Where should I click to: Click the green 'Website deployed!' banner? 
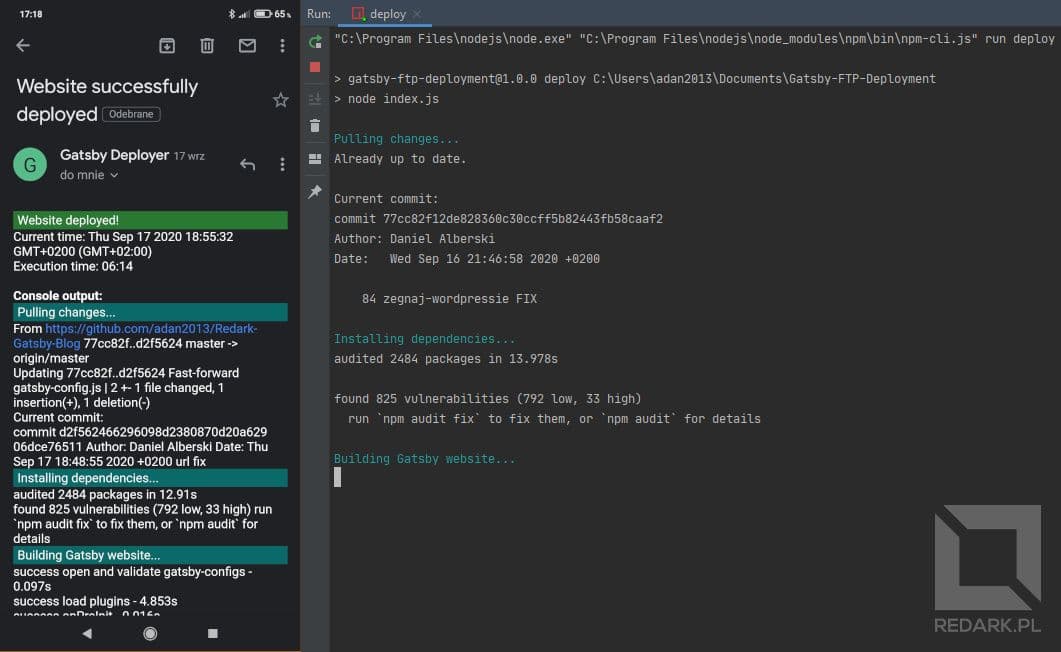tap(150, 220)
